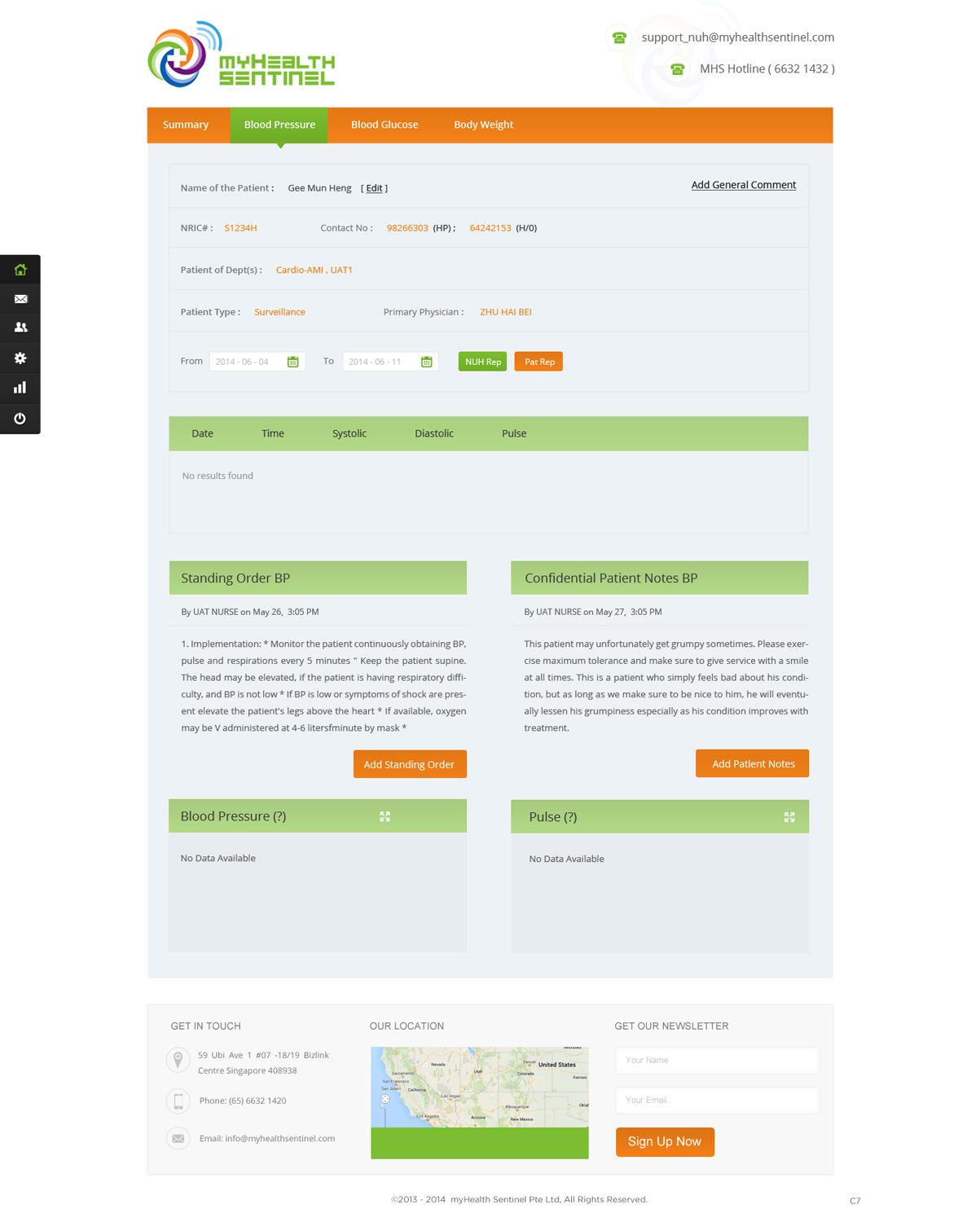Click the Your Name newsletter field
980x1222 pixels.
click(x=717, y=1061)
